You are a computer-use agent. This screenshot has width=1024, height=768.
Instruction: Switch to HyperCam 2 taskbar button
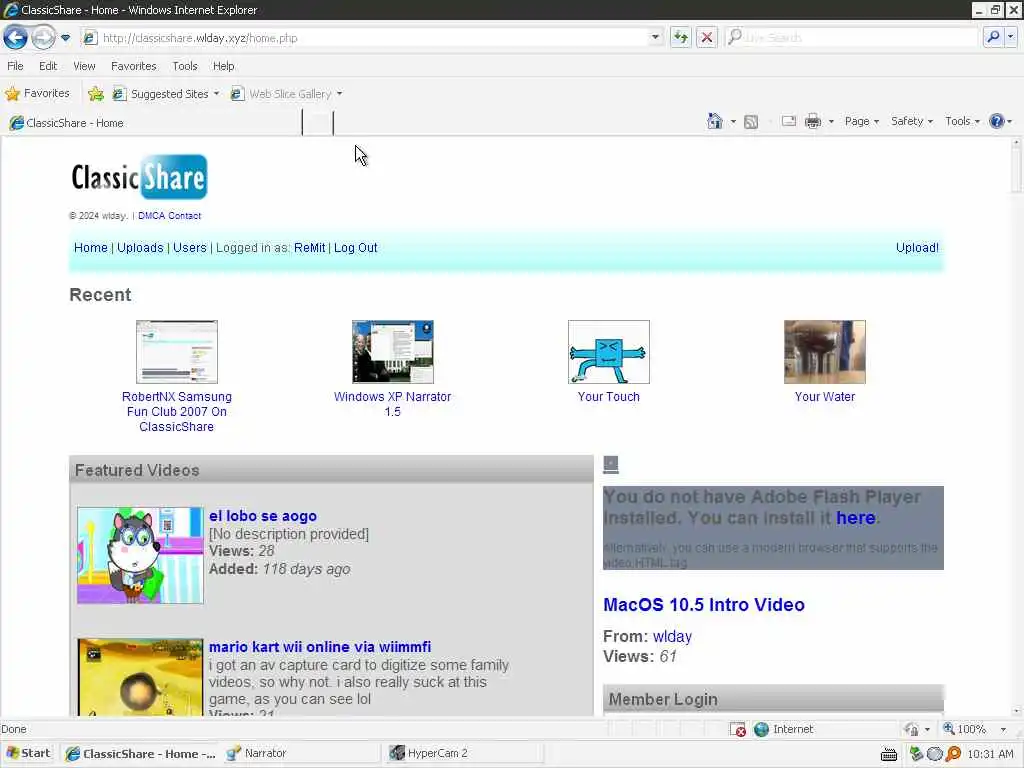464,753
